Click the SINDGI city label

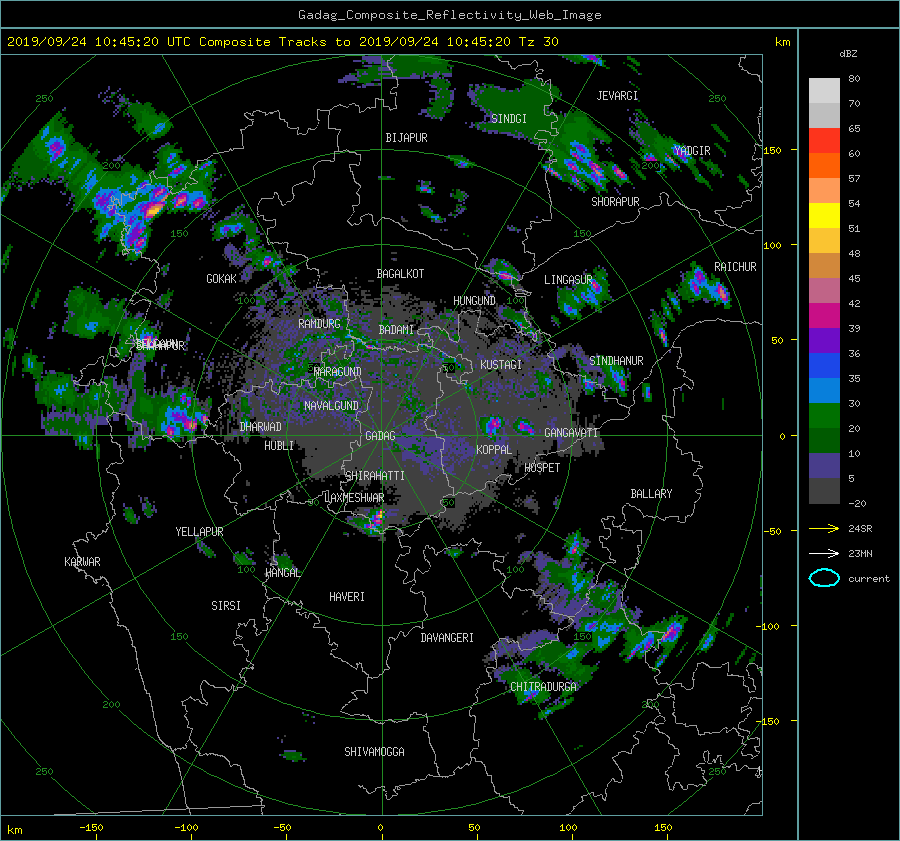click(509, 119)
